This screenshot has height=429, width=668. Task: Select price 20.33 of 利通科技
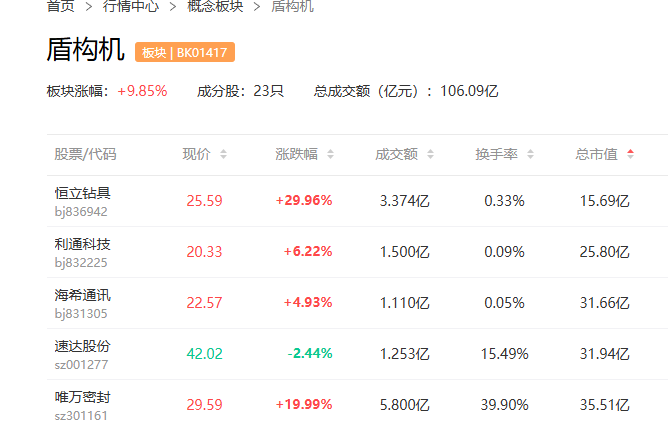(x=204, y=252)
